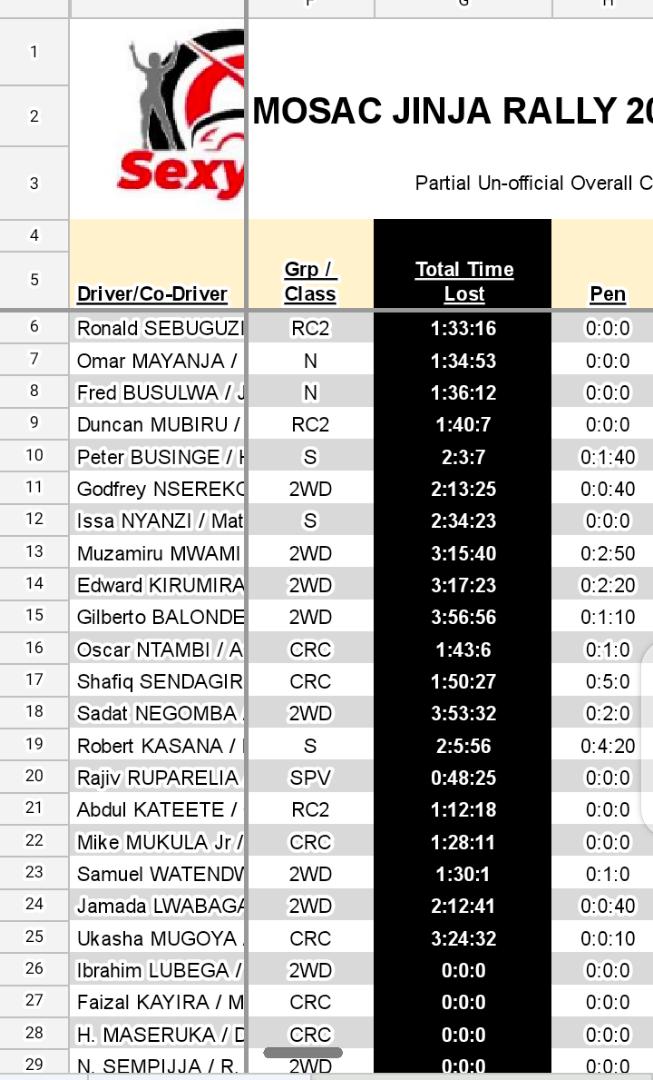
Task: Select row 20 via its row number
Action: pyautogui.click(x=34, y=776)
